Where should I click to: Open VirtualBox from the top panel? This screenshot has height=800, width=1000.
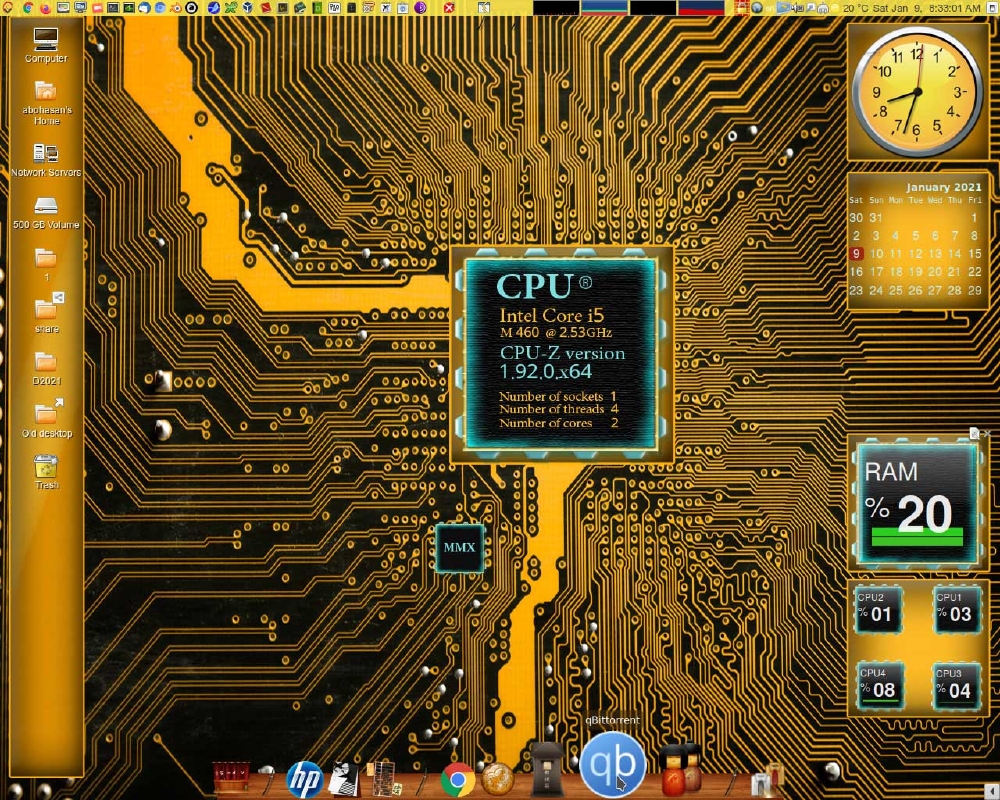click(247, 8)
